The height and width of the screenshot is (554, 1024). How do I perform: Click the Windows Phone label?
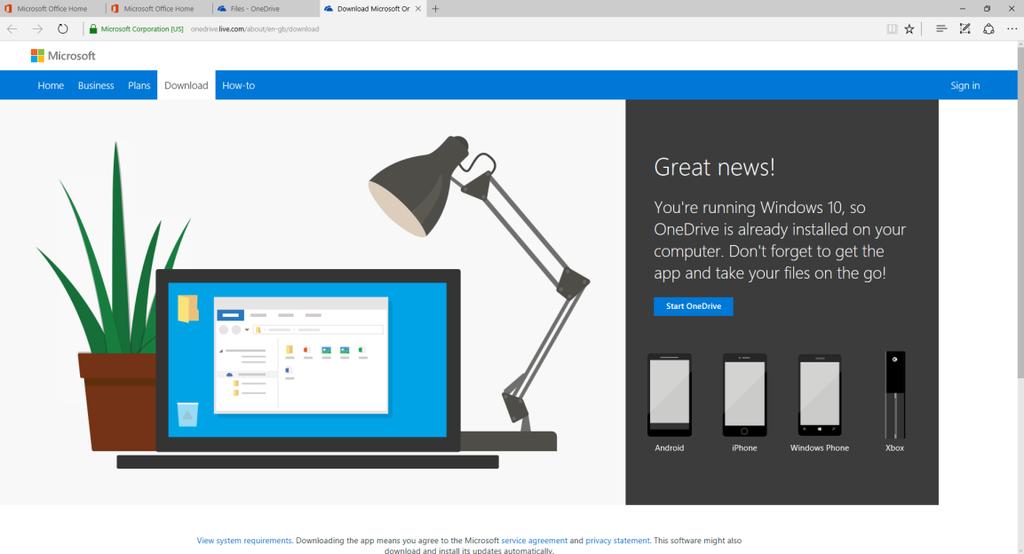point(820,448)
